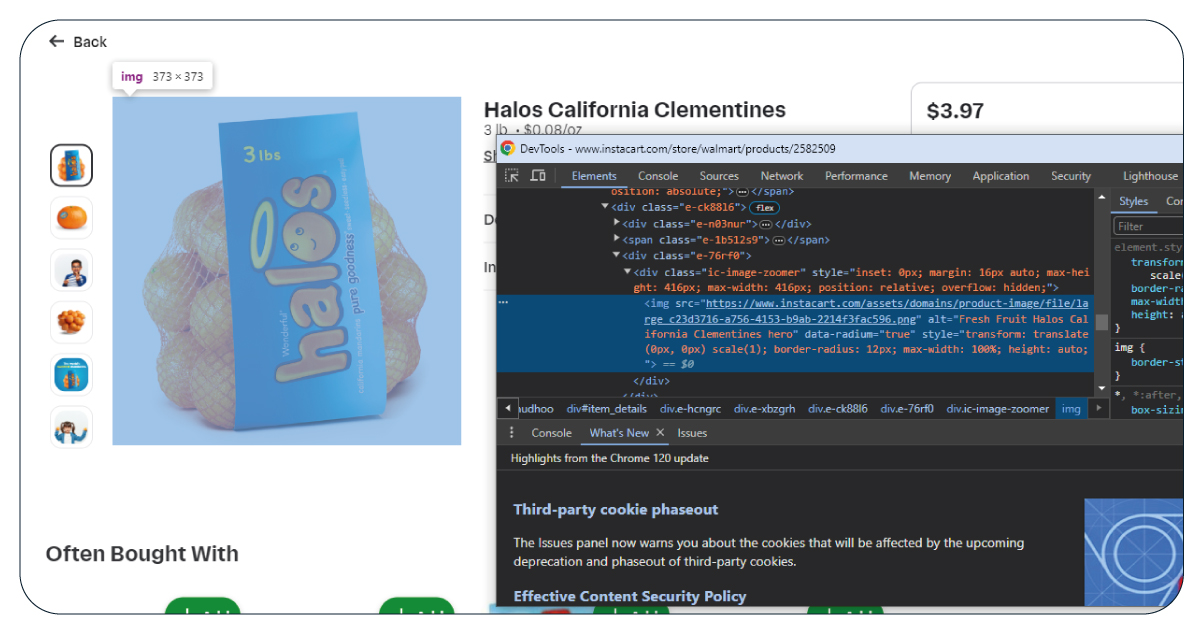Open the Performance tab

coord(856,176)
